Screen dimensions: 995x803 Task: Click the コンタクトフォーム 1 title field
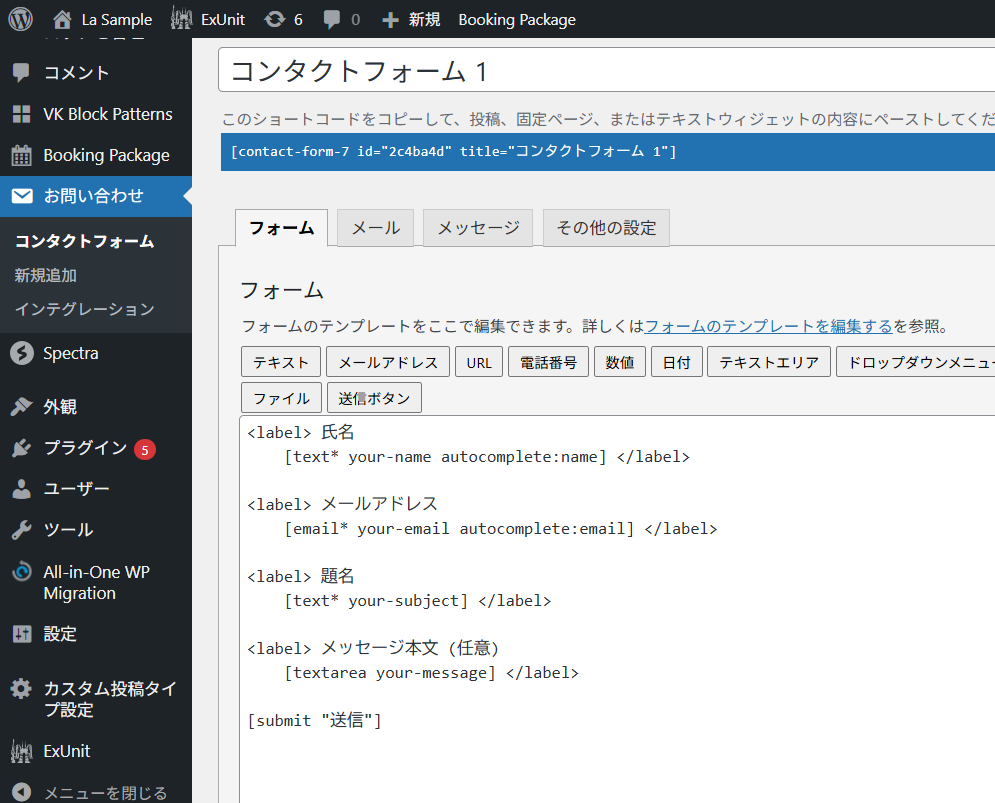(x=607, y=70)
